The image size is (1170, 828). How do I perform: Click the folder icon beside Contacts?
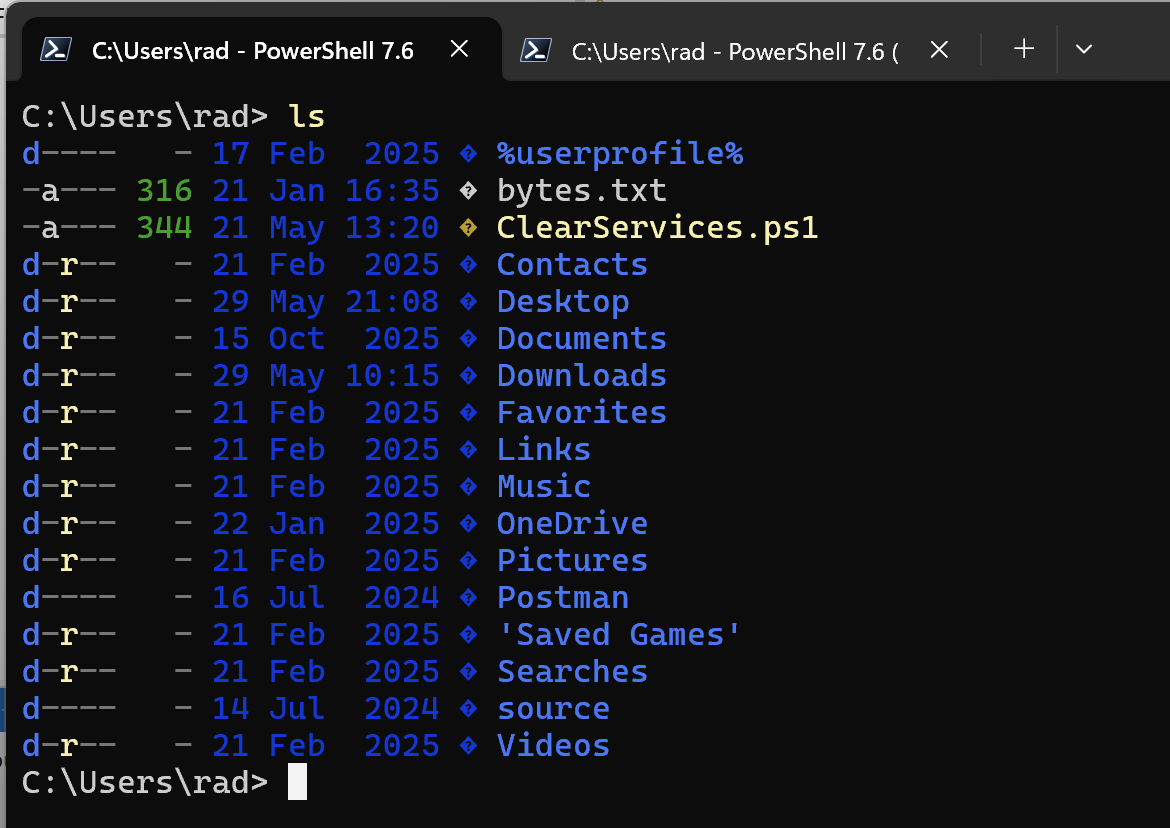pos(469,265)
